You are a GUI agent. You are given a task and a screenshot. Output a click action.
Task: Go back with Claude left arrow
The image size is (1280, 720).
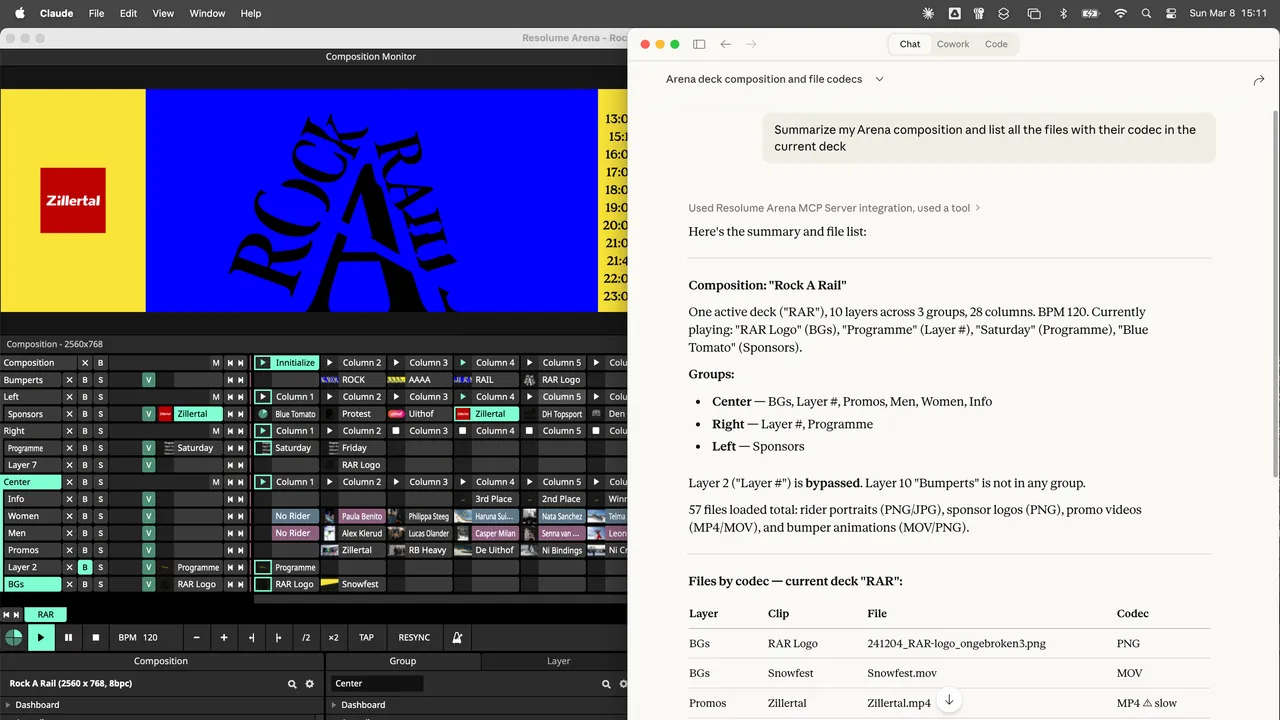tap(726, 44)
